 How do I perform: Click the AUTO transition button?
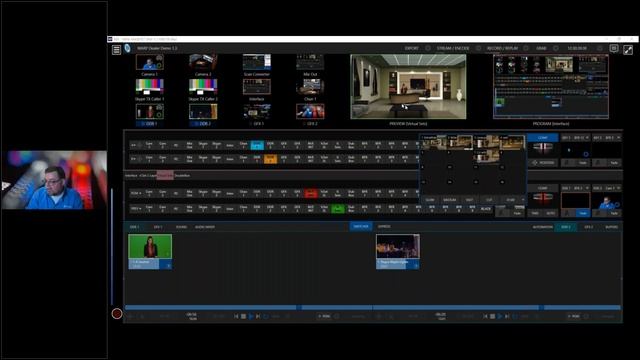click(551, 213)
